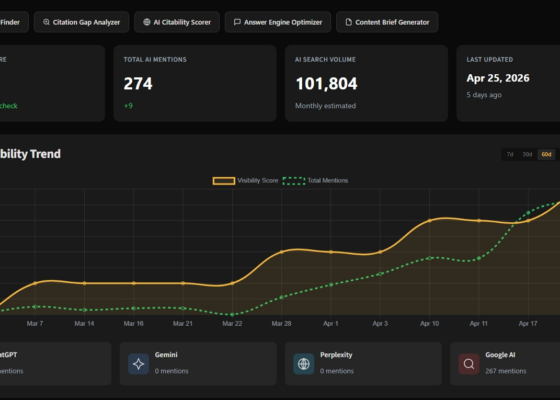Toggle the Visibility Score legend series
This screenshot has width=560, height=400.
[245, 181]
